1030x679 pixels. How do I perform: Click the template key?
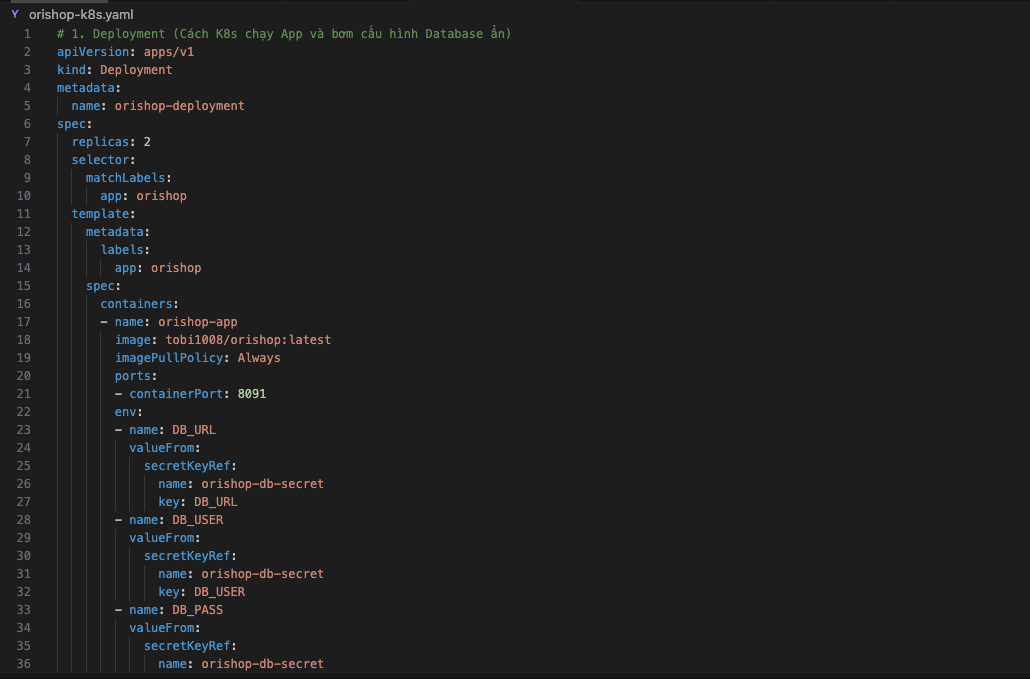pyautogui.click(x=101, y=214)
